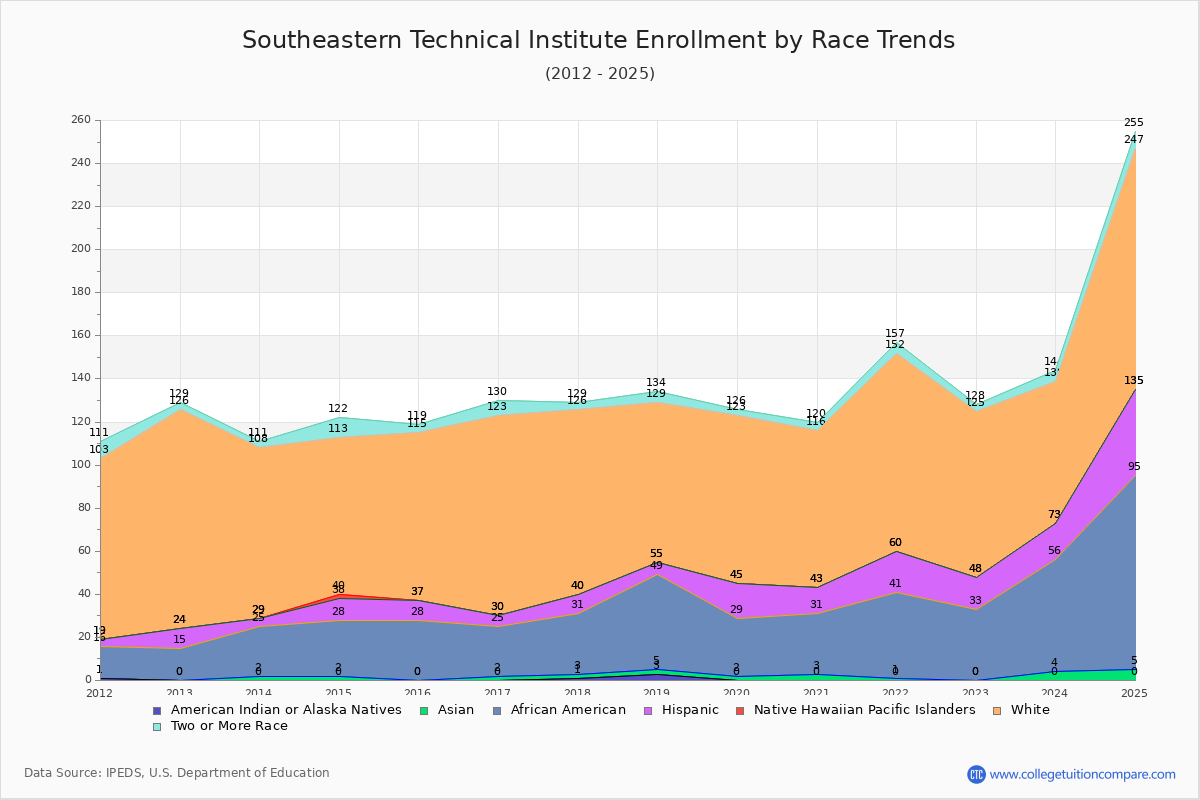Click the Data Source IPEDS text
The image size is (1200, 800).
click(x=177, y=773)
